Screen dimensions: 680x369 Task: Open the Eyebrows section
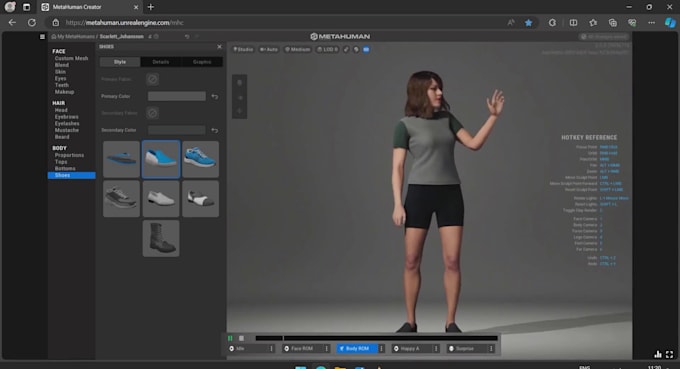pyautogui.click(x=66, y=117)
